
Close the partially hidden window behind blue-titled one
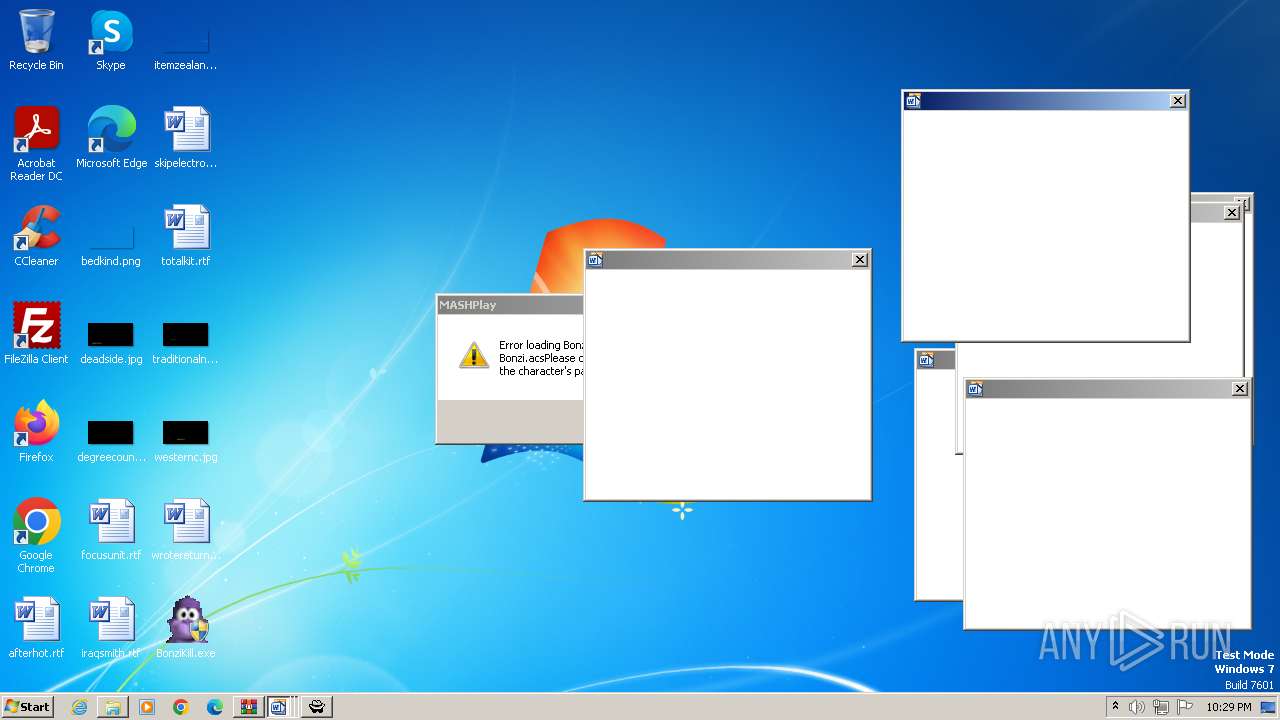coord(1232,213)
